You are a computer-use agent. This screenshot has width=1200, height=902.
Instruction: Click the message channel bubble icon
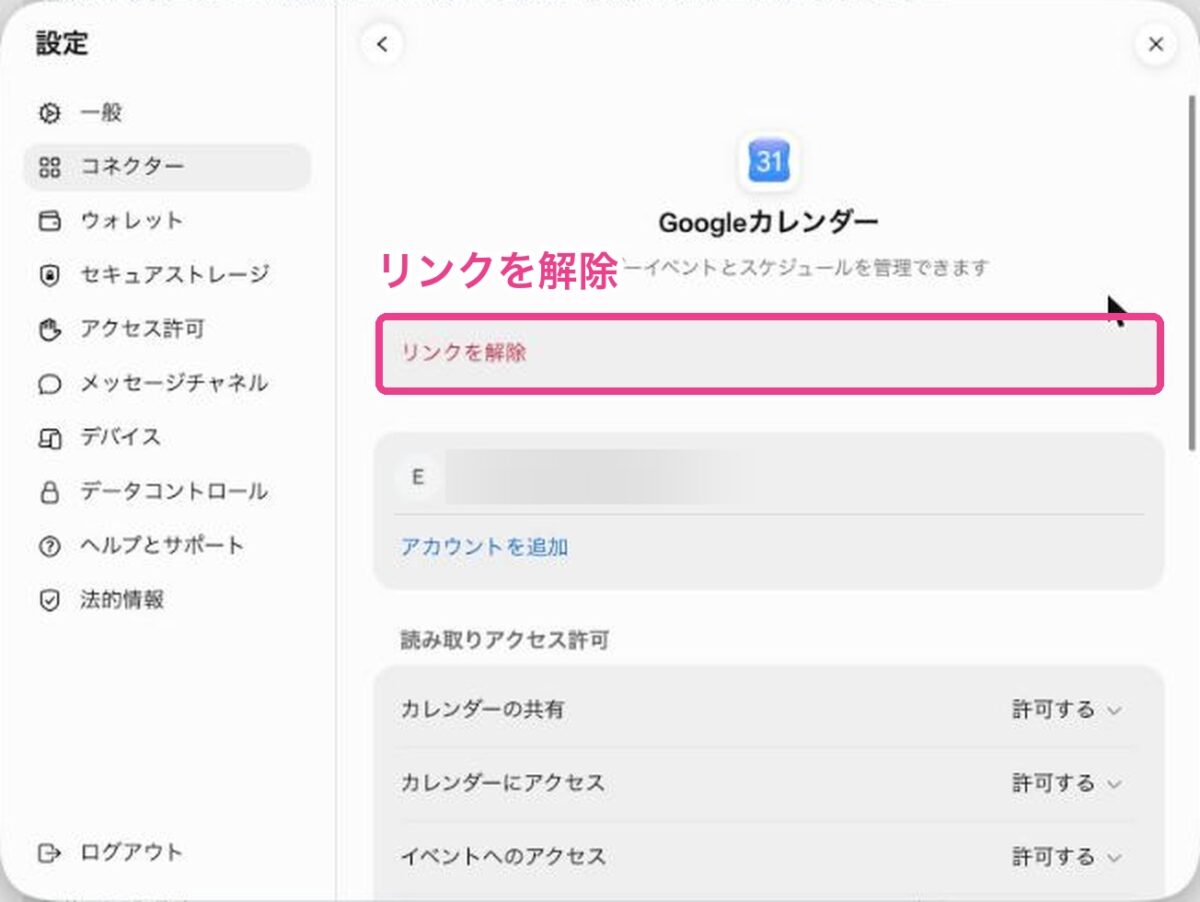pyautogui.click(x=49, y=384)
